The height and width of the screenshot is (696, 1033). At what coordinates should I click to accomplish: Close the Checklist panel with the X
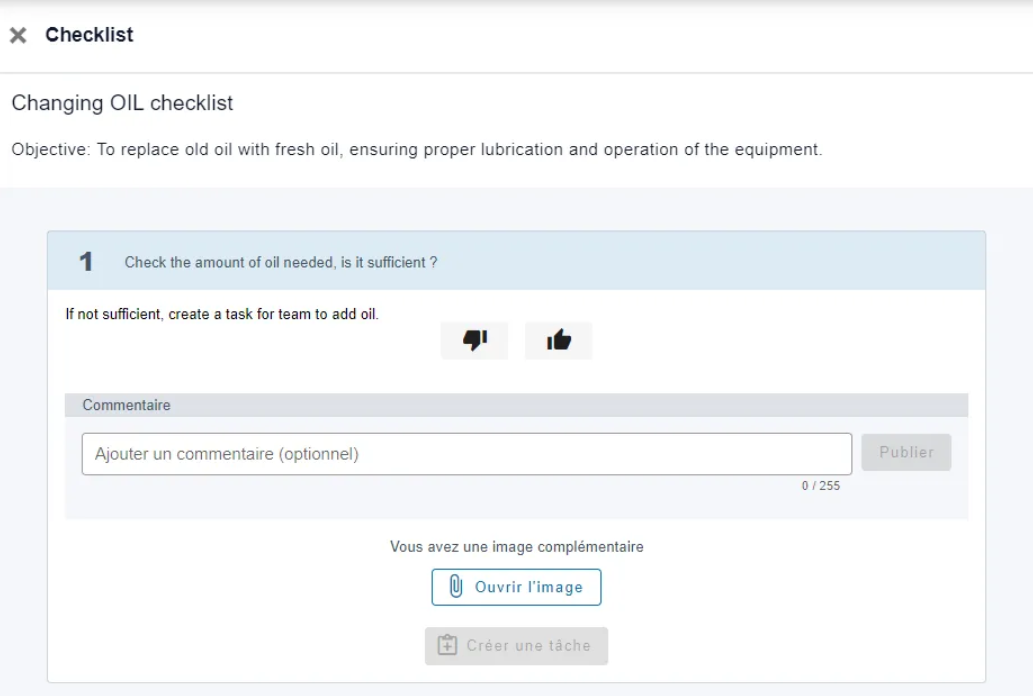pos(18,35)
